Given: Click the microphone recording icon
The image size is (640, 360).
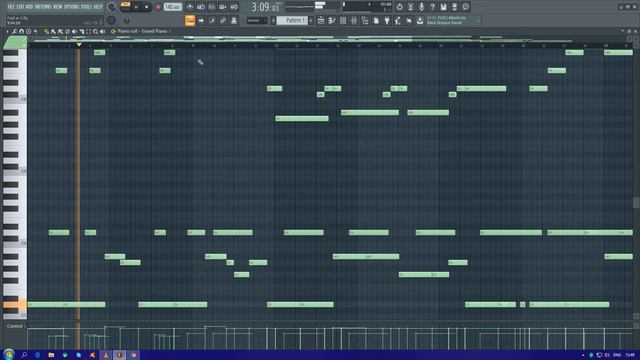Looking at the screenshot, I should coord(421,7).
